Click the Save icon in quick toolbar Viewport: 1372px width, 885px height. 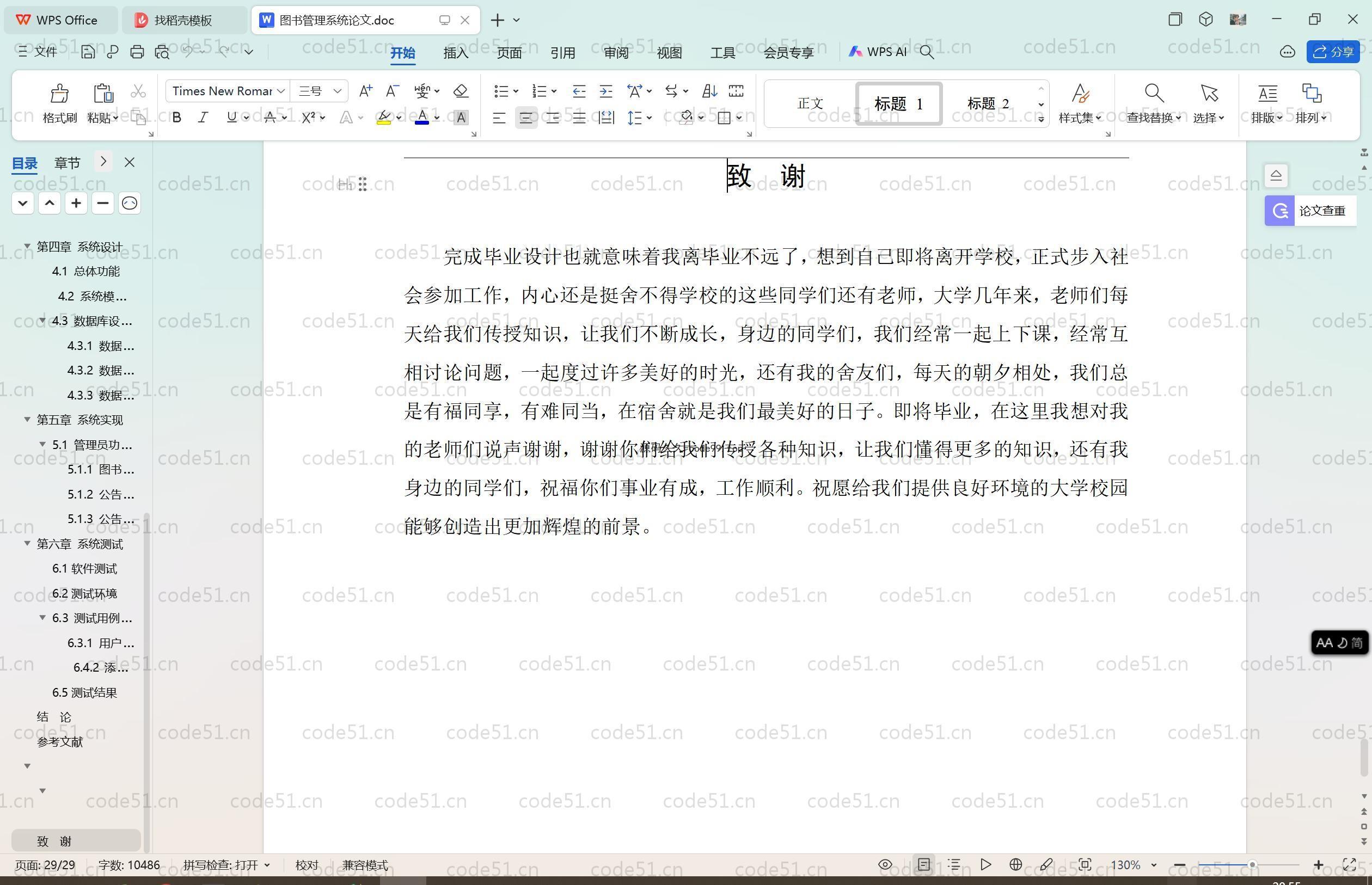click(x=88, y=52)
